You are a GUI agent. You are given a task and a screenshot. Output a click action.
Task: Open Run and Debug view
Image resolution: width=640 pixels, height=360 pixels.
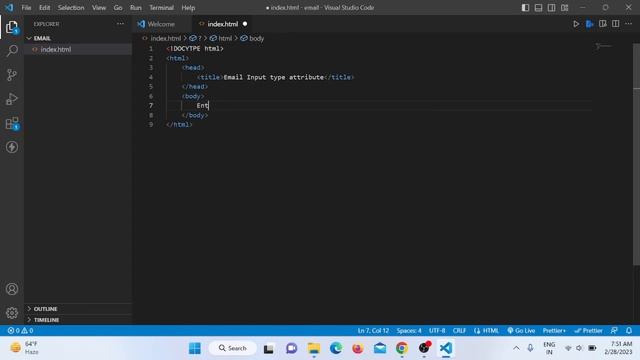(x=12, y=99)
